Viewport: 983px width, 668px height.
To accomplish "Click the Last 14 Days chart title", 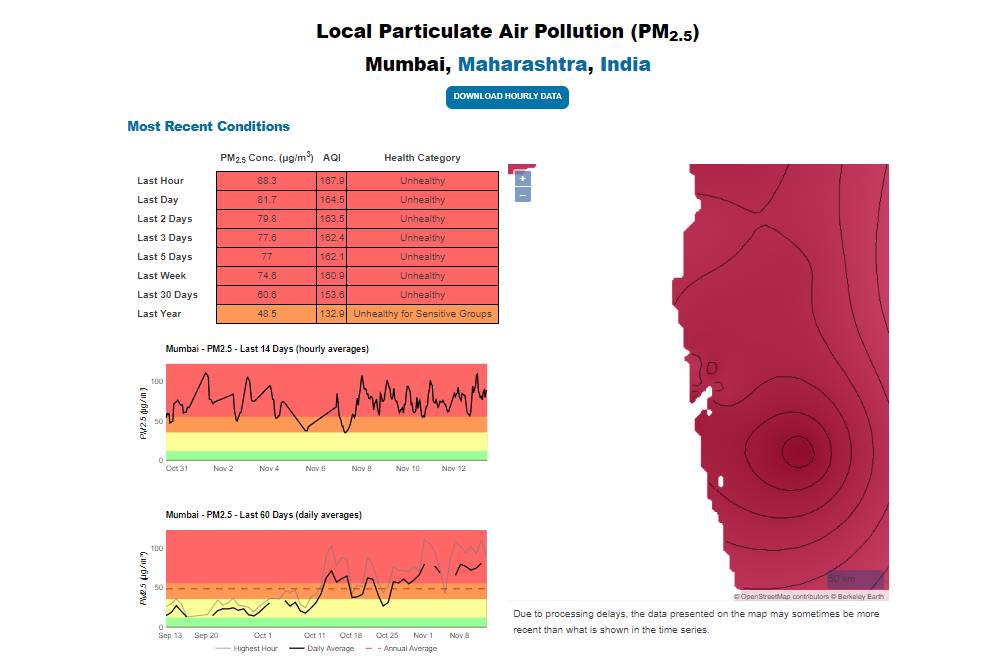I will pos(267,349).
